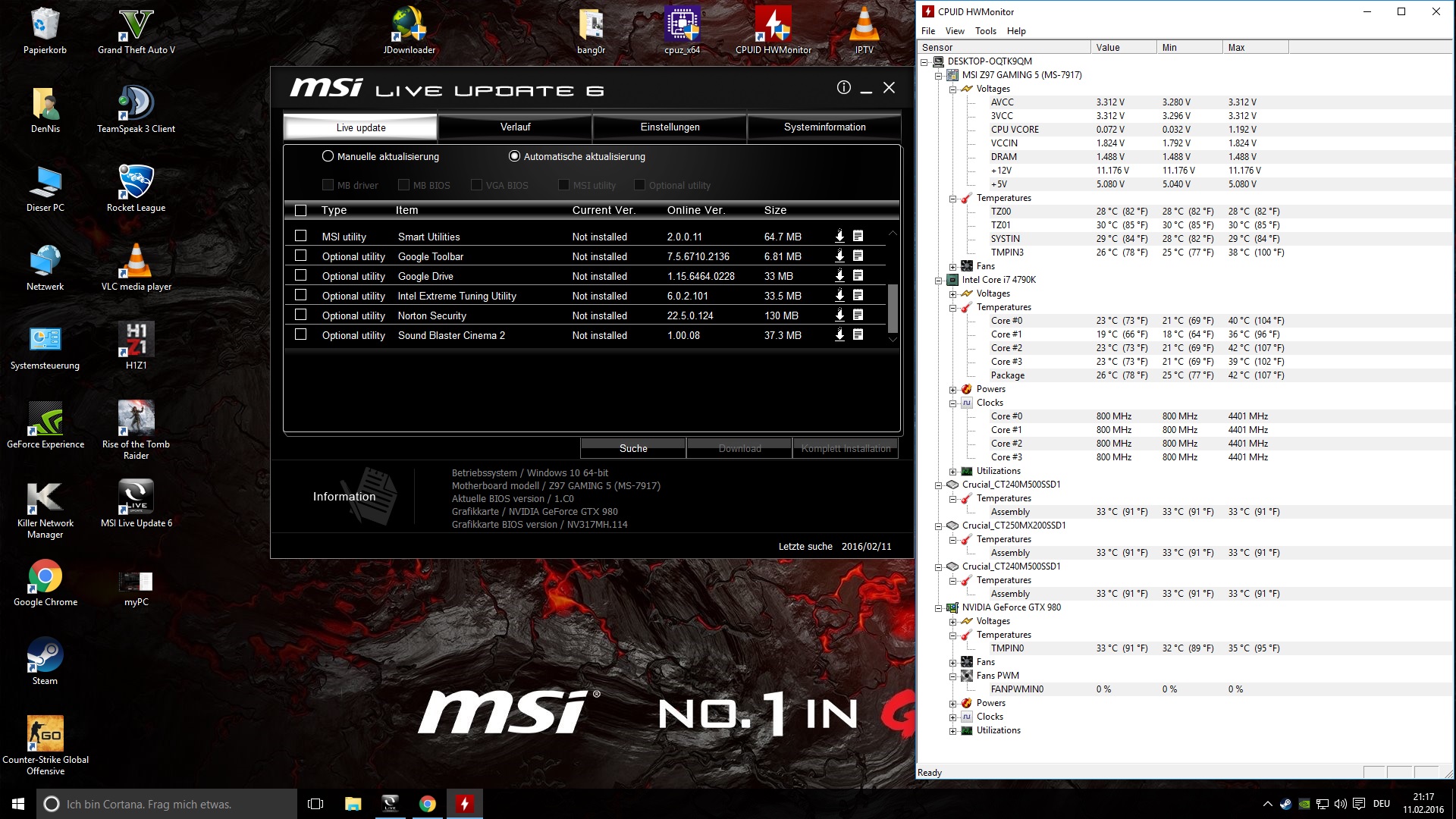Click the Suche button
Viewport: 1456px width, 819px height.
coord(633,448)
